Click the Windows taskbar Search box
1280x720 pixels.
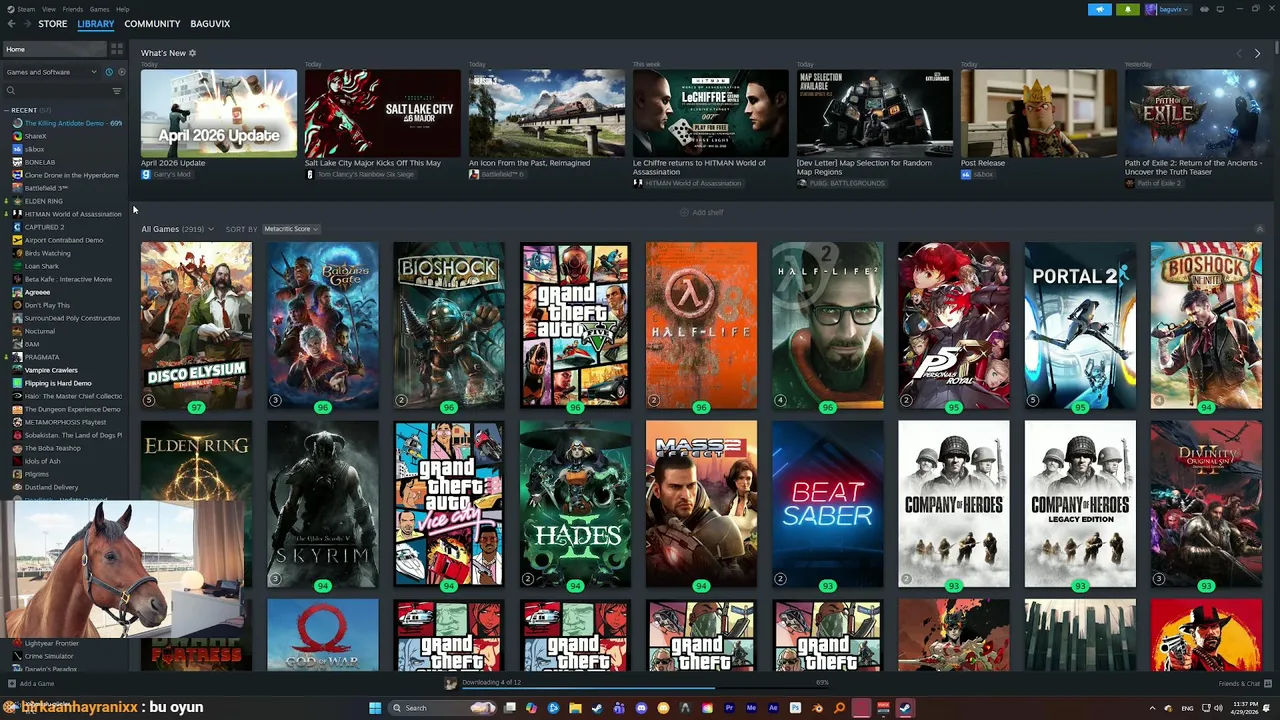coord(443,708)
